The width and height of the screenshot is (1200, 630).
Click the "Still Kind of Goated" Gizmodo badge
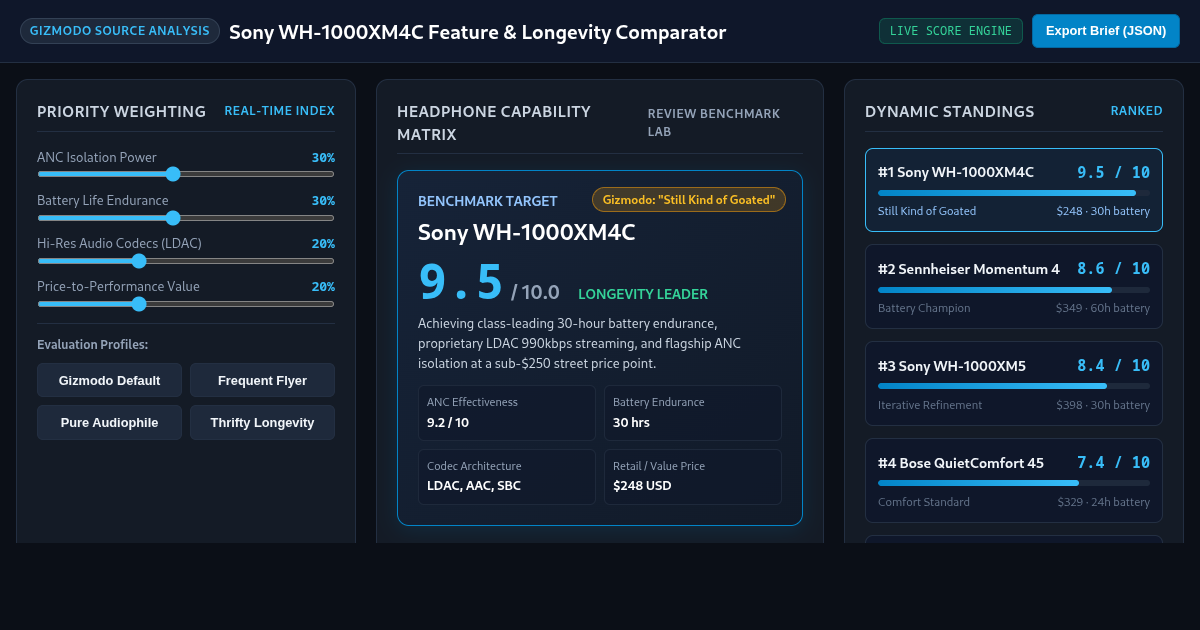point(689,200)
